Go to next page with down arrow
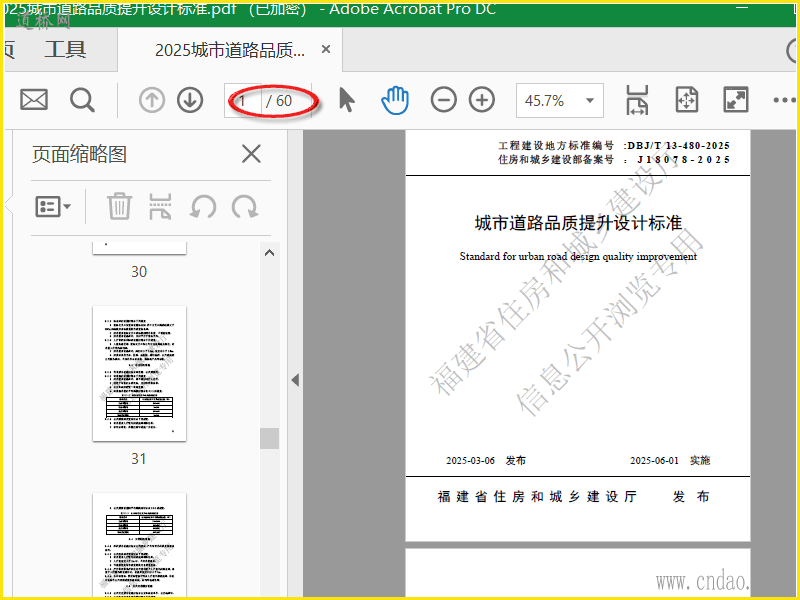The width and height of the screenshot is (800, 600). point(190,100)
